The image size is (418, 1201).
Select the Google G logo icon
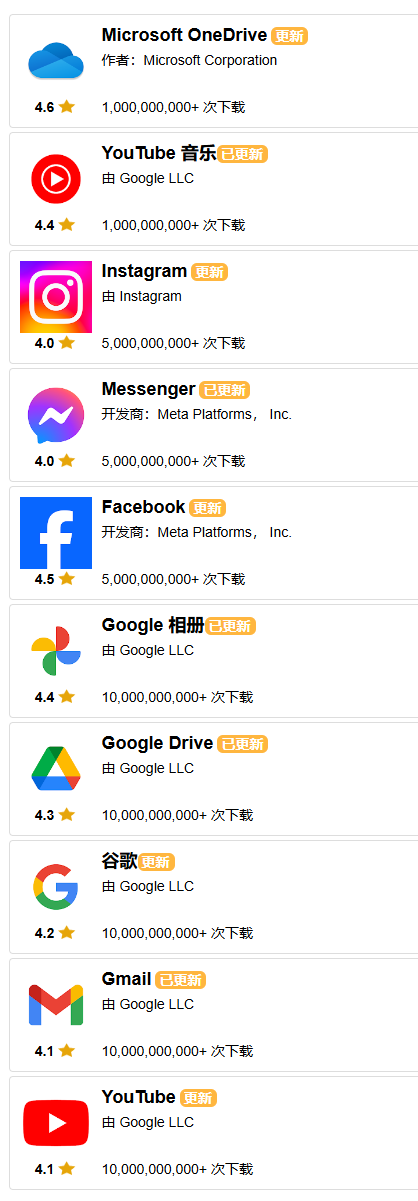click(56, 887)
